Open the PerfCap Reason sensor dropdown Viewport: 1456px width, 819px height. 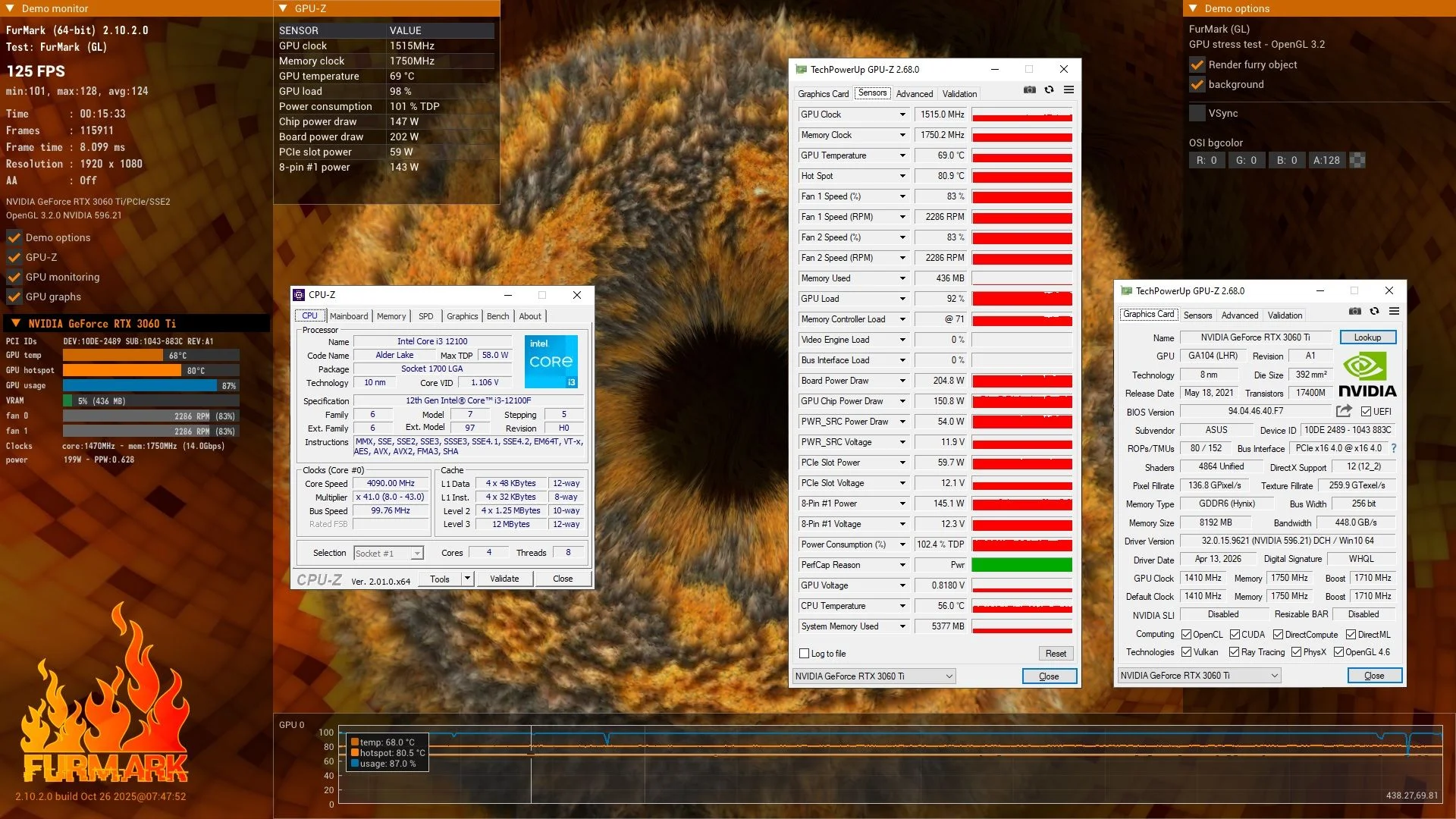(902, 565)
